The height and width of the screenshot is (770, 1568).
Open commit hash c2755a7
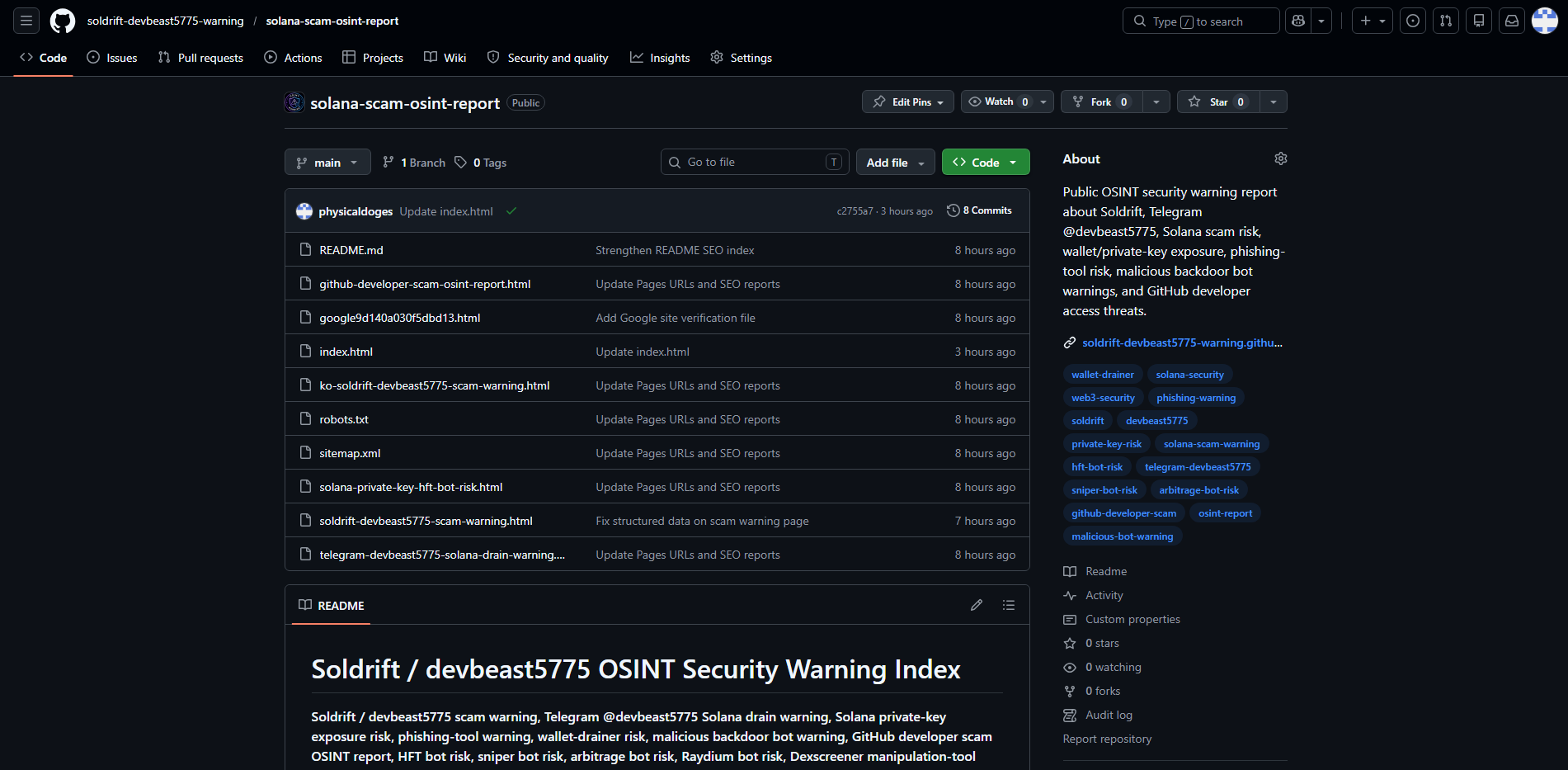855,211
